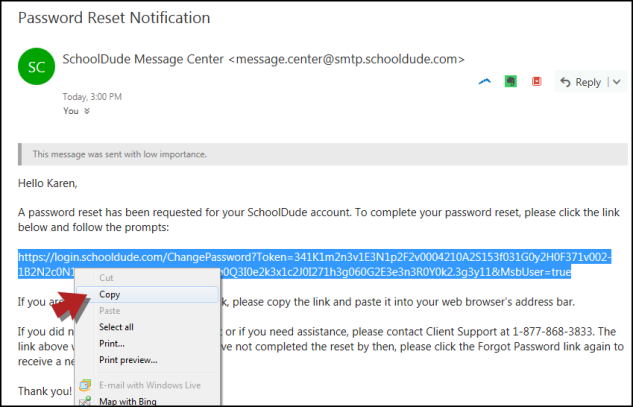Click the blue like/thumbs-up icon

click(x=484, y=82)
